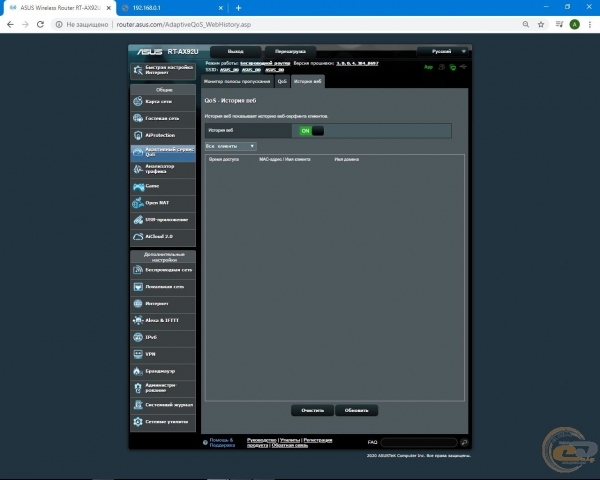Select the История веб tab
The image size is (600, 480).
pos(308,82)
